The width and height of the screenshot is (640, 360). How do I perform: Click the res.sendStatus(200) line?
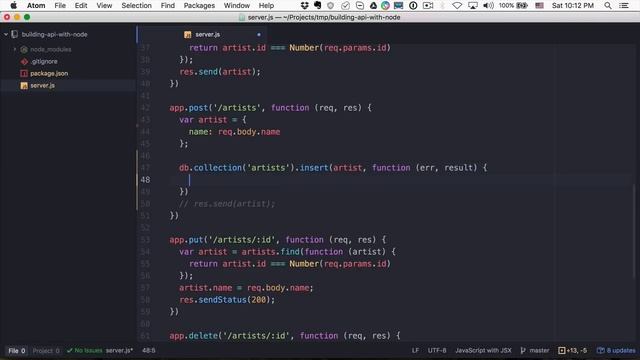coord(227,300)
